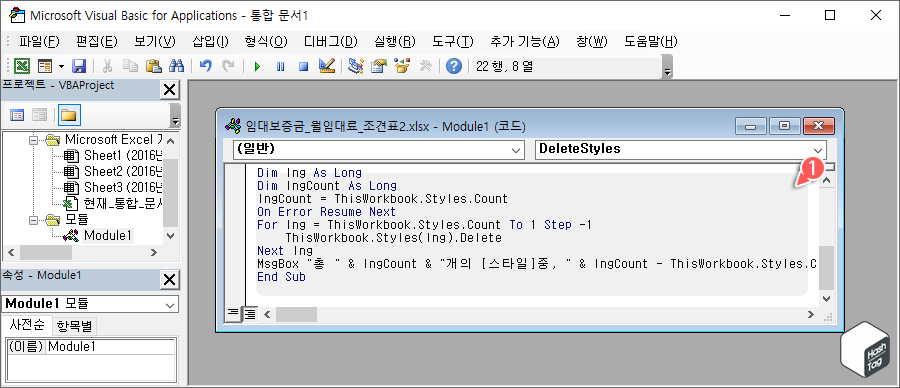900x388 pixels.
Task: Toggle Folders icon in project pane
Action: (x=69, y=115)
